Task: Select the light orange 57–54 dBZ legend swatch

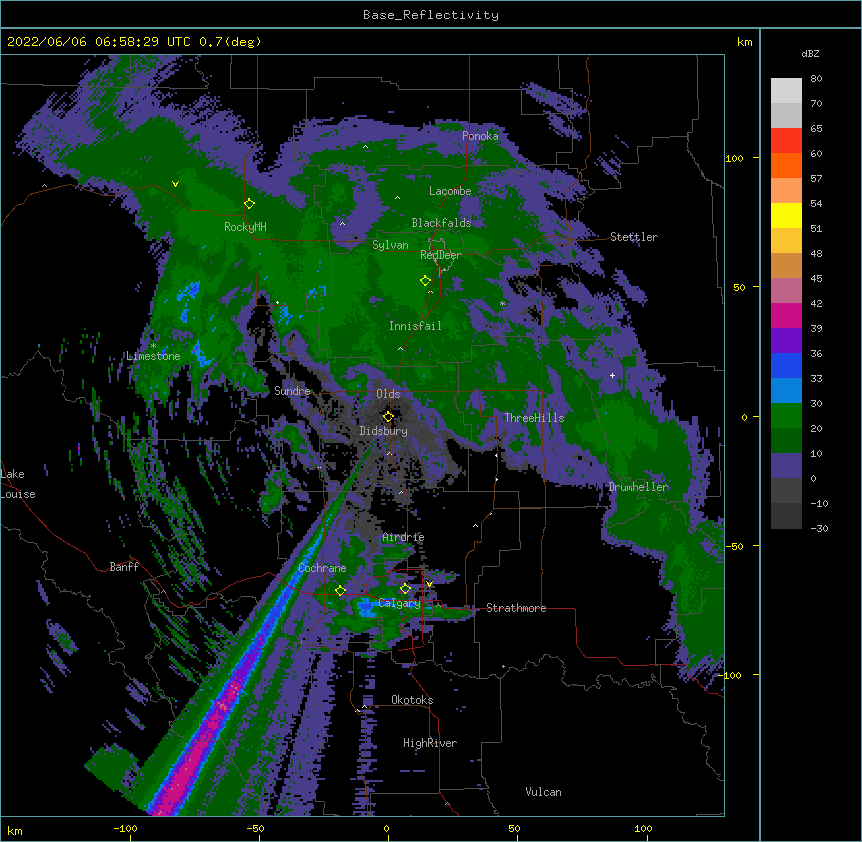Action: pyautogui.click(x=786, y=191)
